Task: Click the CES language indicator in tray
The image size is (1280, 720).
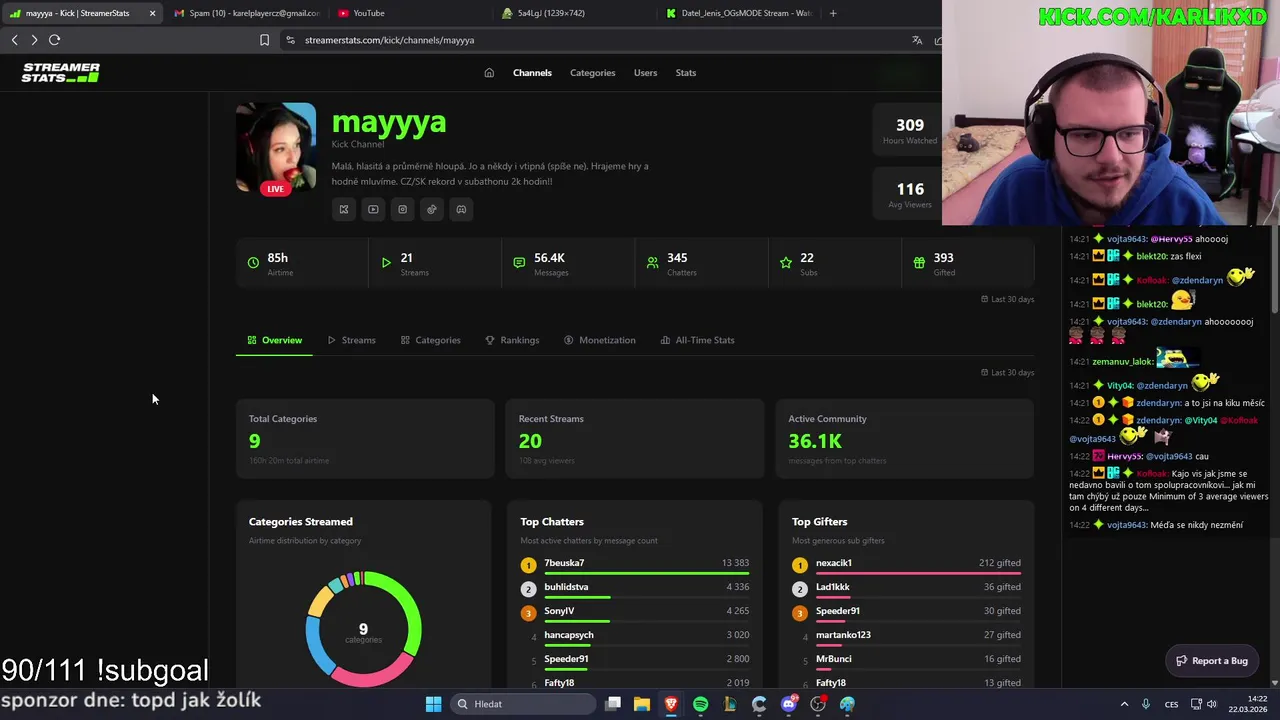Action: (x=1171, y=704)
